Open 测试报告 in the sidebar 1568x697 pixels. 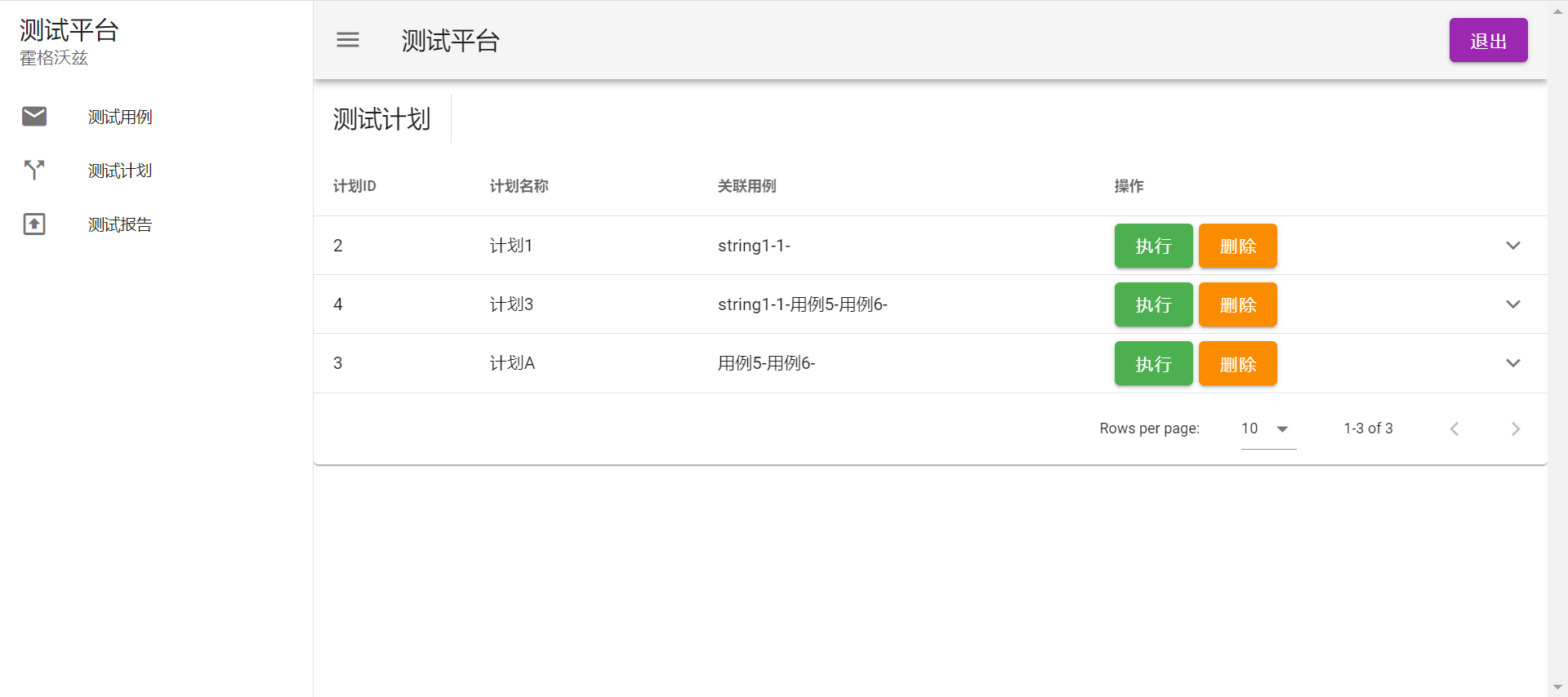click(120, 224)
